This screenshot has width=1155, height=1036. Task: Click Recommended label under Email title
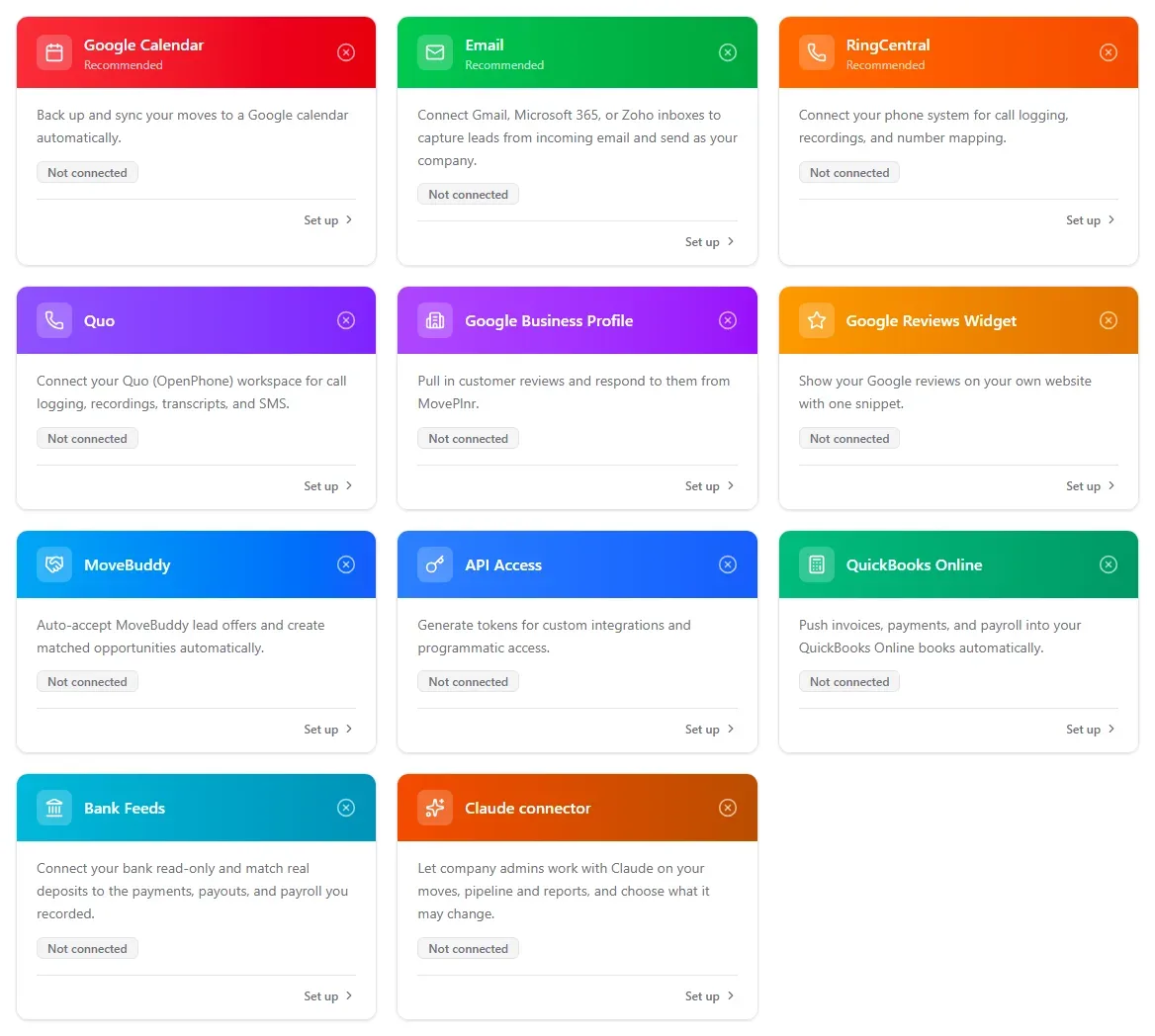pyautogui.click(x=504, y=65)
